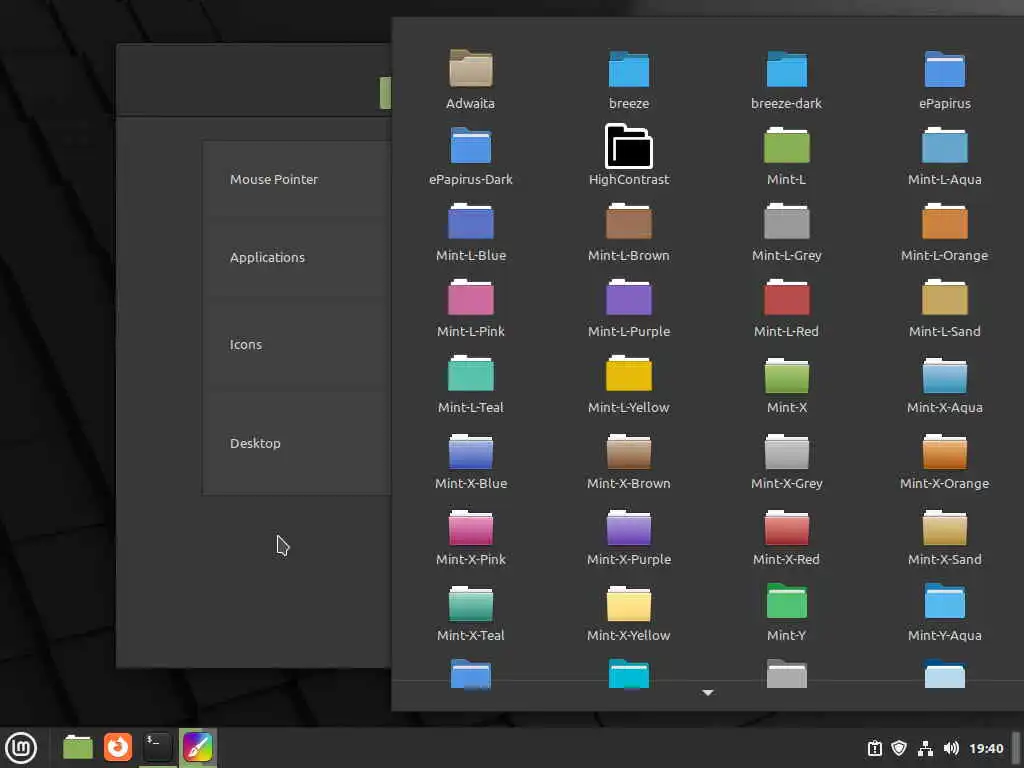Pick the breeze-dark icon theme
The image size is (1024, 768).
click(x=786, y=80)
